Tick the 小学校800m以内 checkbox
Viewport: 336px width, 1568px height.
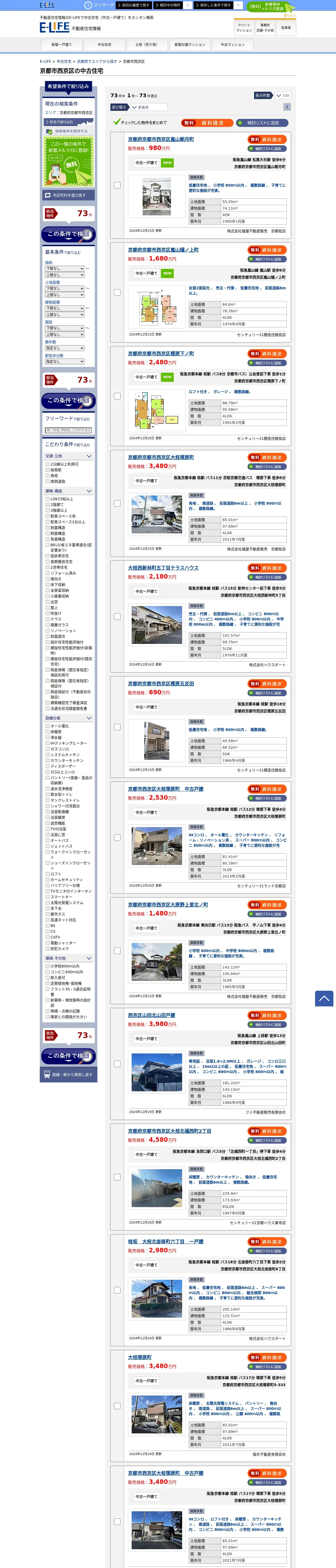click(48, 966)
